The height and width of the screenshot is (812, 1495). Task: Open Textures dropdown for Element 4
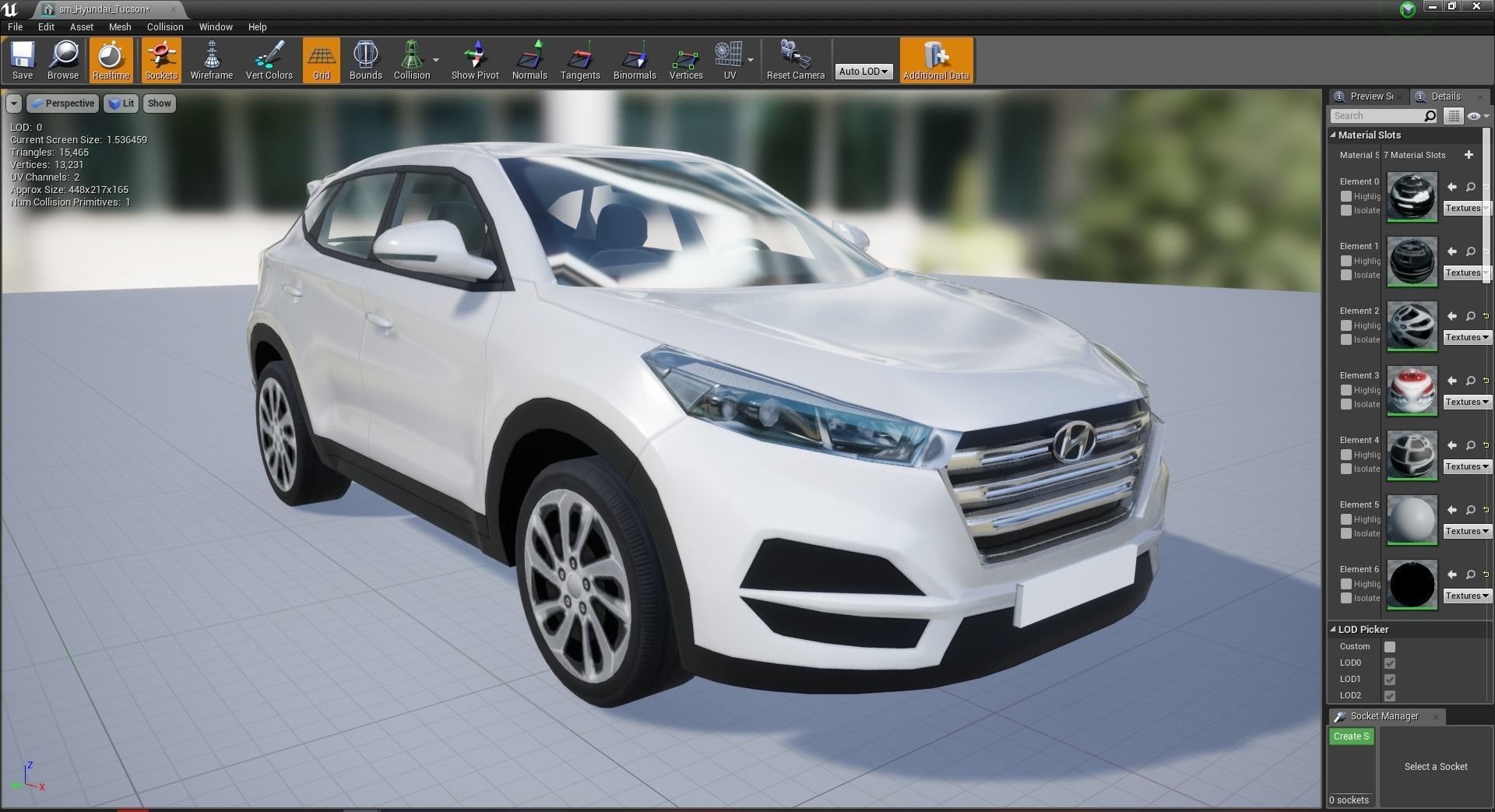click(x=1468, y=466)
